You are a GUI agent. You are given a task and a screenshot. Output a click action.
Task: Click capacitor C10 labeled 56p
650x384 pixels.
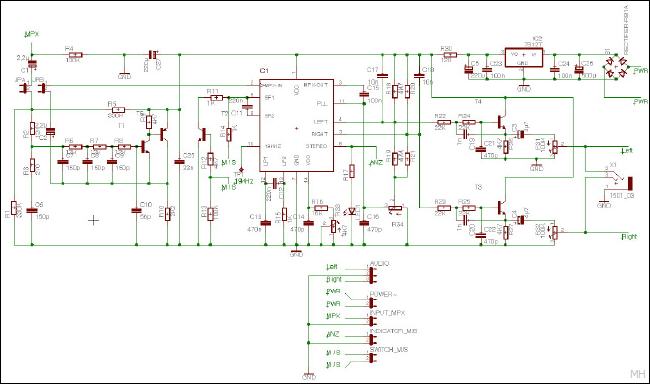click(x=136, y=211)
